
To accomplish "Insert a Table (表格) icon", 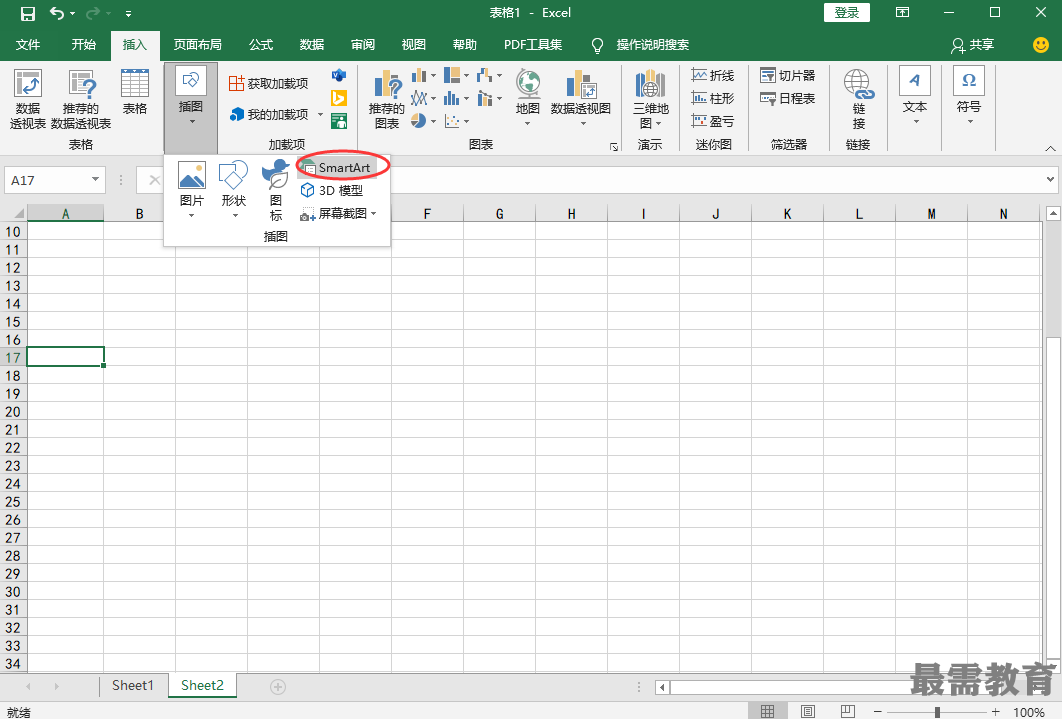I will click(x=135, y=92).
